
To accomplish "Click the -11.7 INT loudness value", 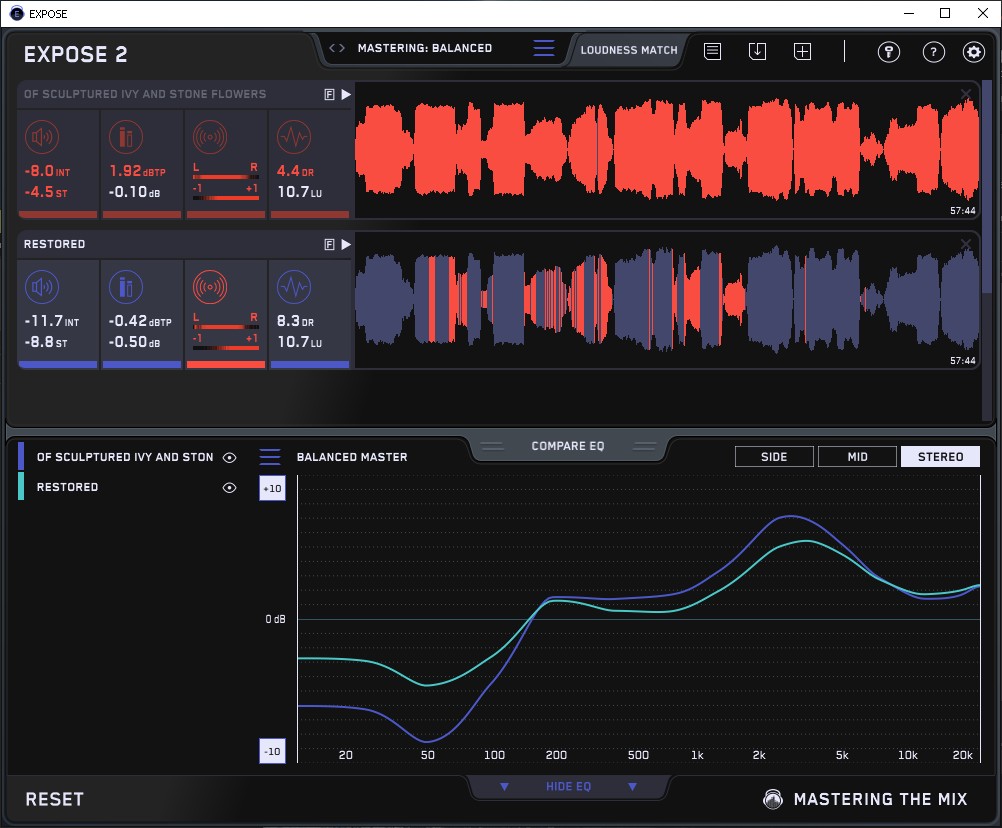I will pos(52,321).
